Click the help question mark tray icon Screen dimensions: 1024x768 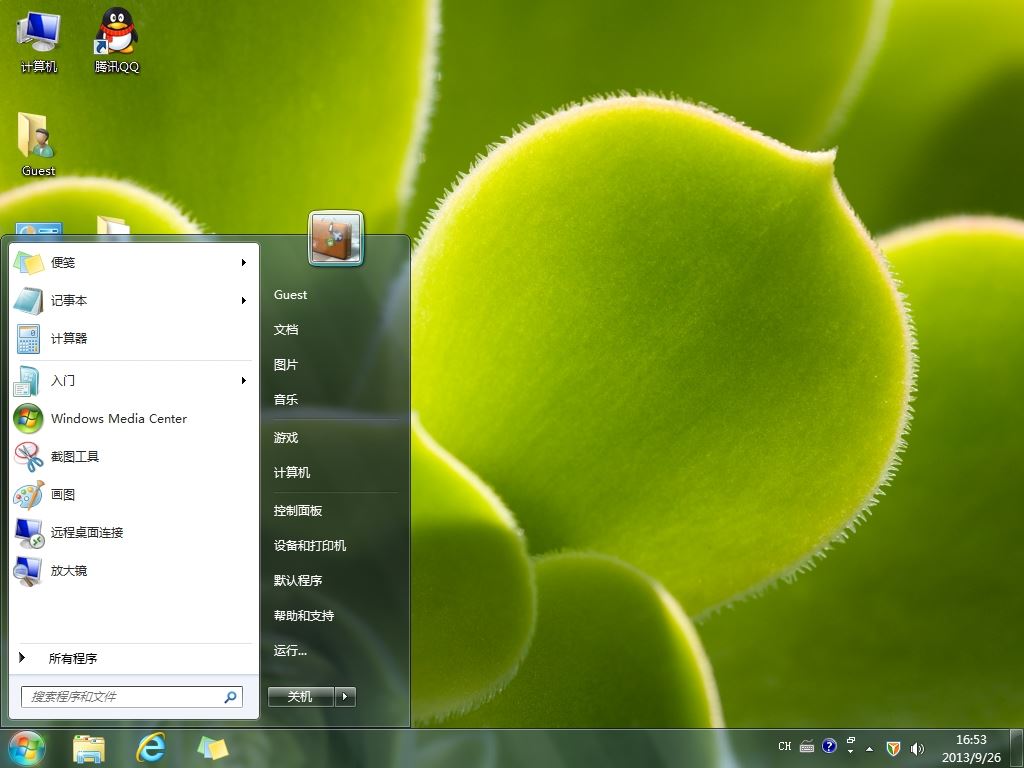pos(829,746)
